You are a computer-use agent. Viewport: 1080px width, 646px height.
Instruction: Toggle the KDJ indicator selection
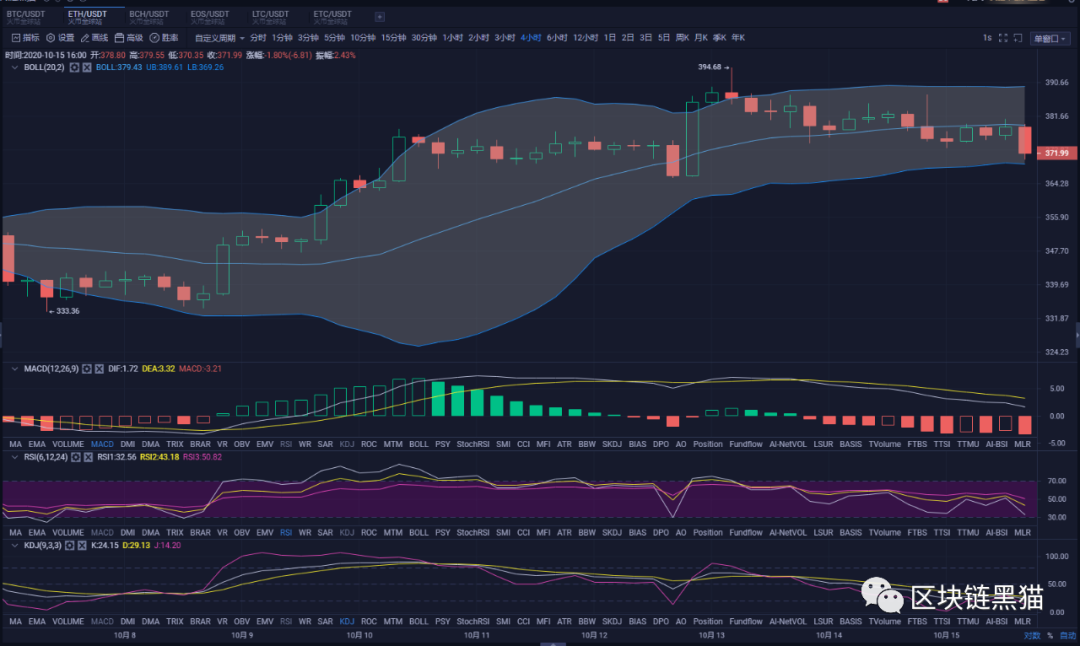click(x=345, y=621)
